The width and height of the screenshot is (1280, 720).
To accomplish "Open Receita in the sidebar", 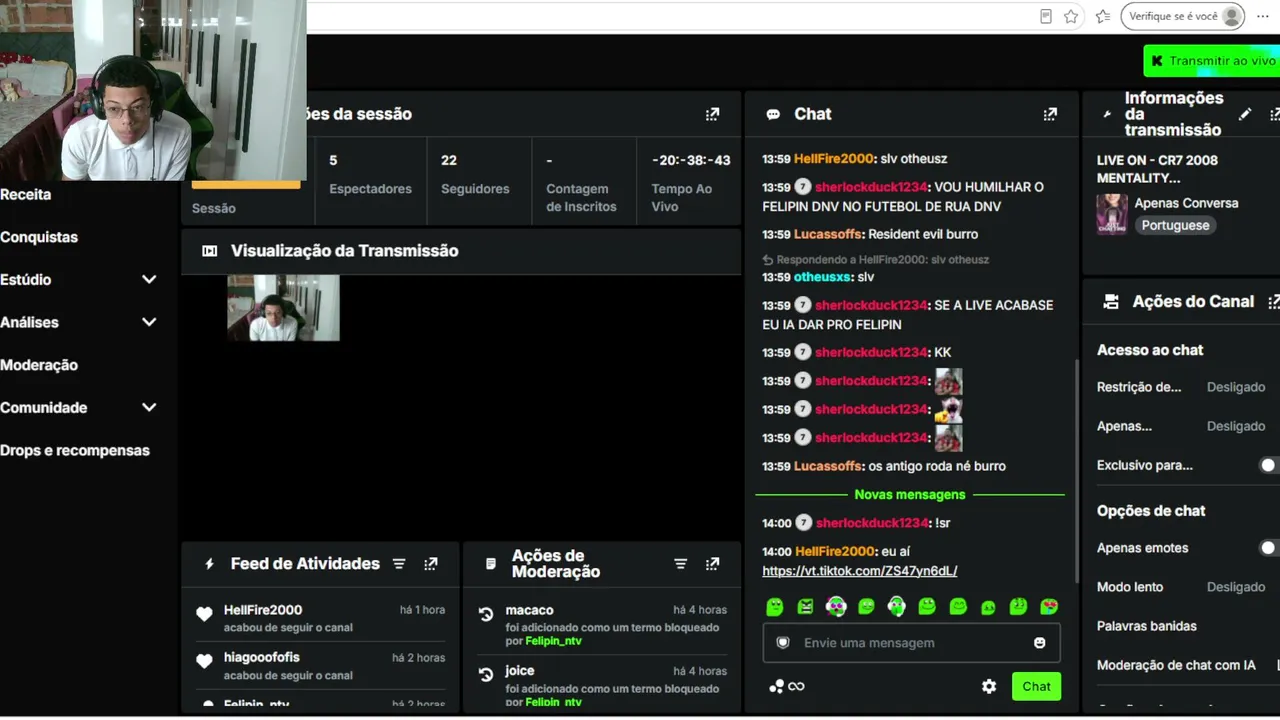I will pos(26,195).
